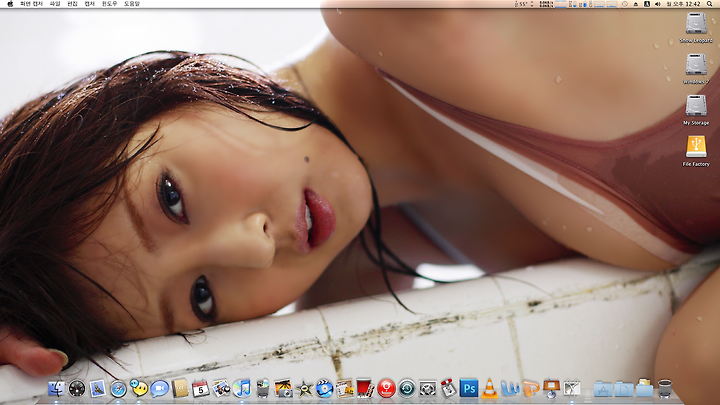Click the 55° temperature menu bar item
The image size is (720, 405).
[x=522, y=4]
